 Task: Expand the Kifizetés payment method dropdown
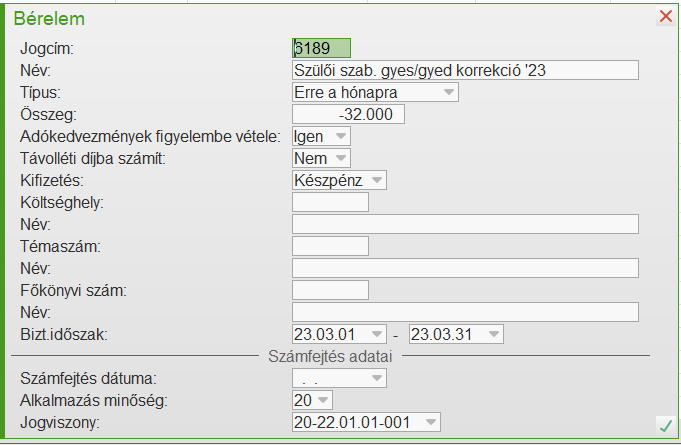[377, 180]
